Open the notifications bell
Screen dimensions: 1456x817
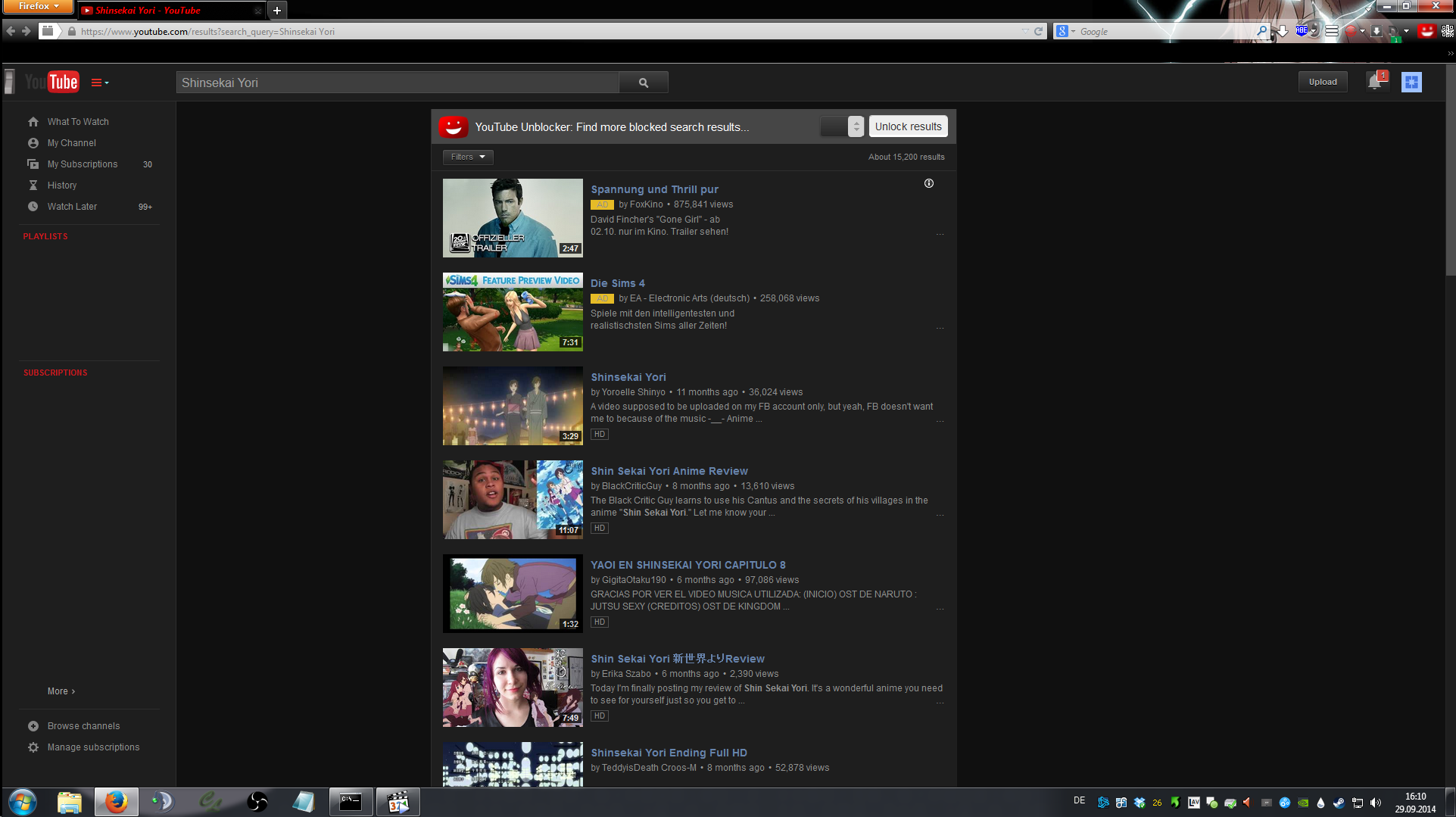click(1376, 81)
